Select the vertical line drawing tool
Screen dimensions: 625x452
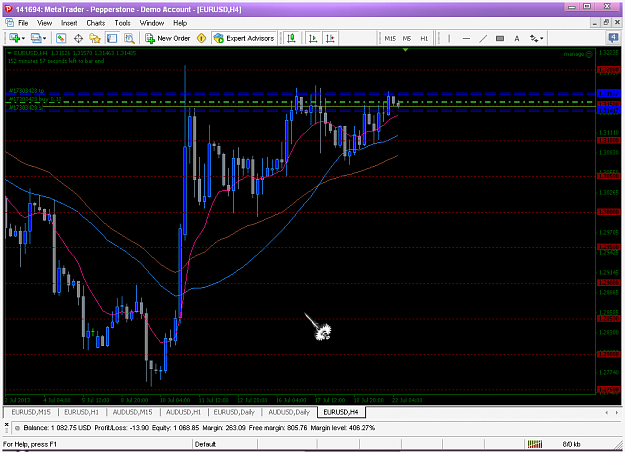[449, 38]
